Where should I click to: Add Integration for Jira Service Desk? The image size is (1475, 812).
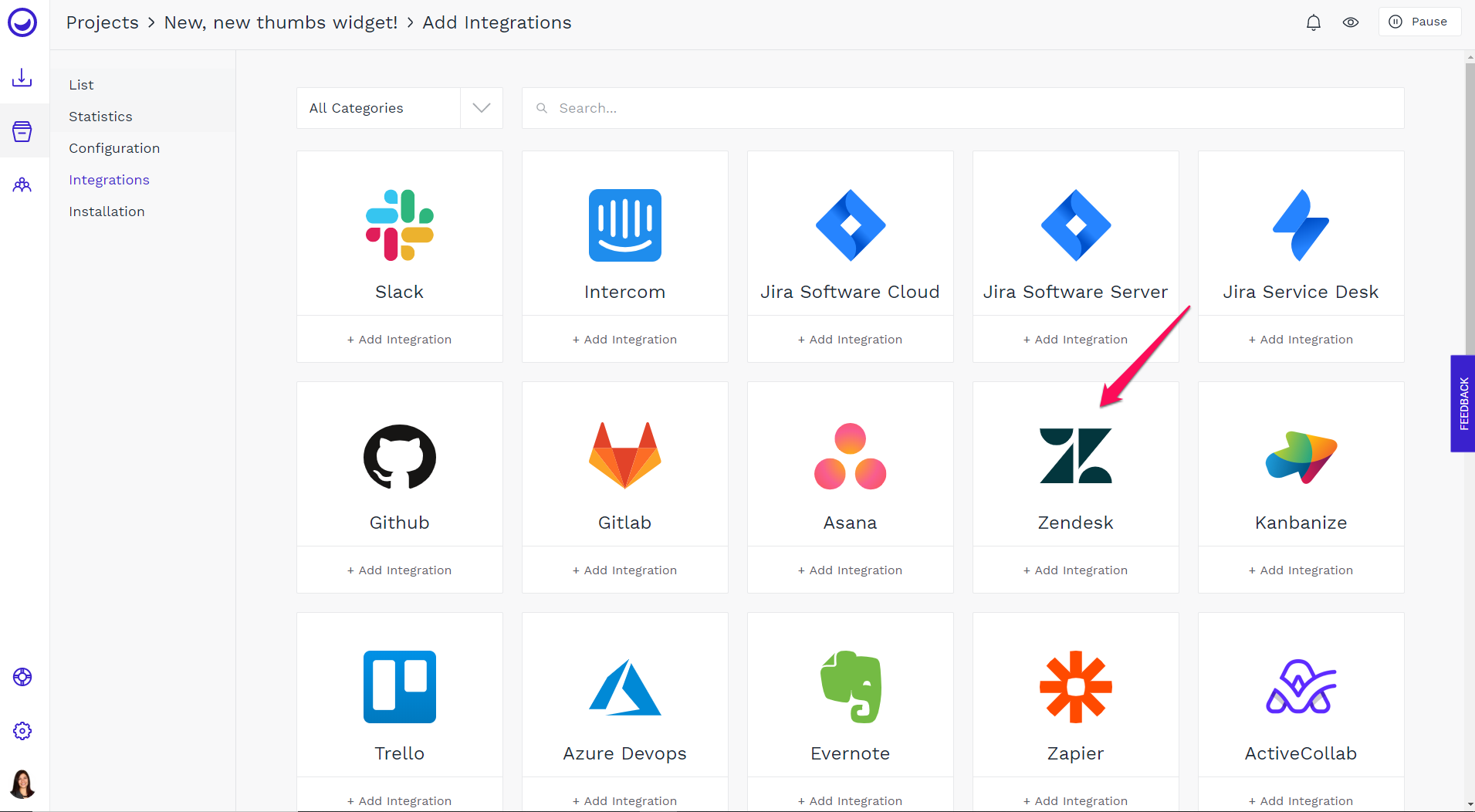1301,340
